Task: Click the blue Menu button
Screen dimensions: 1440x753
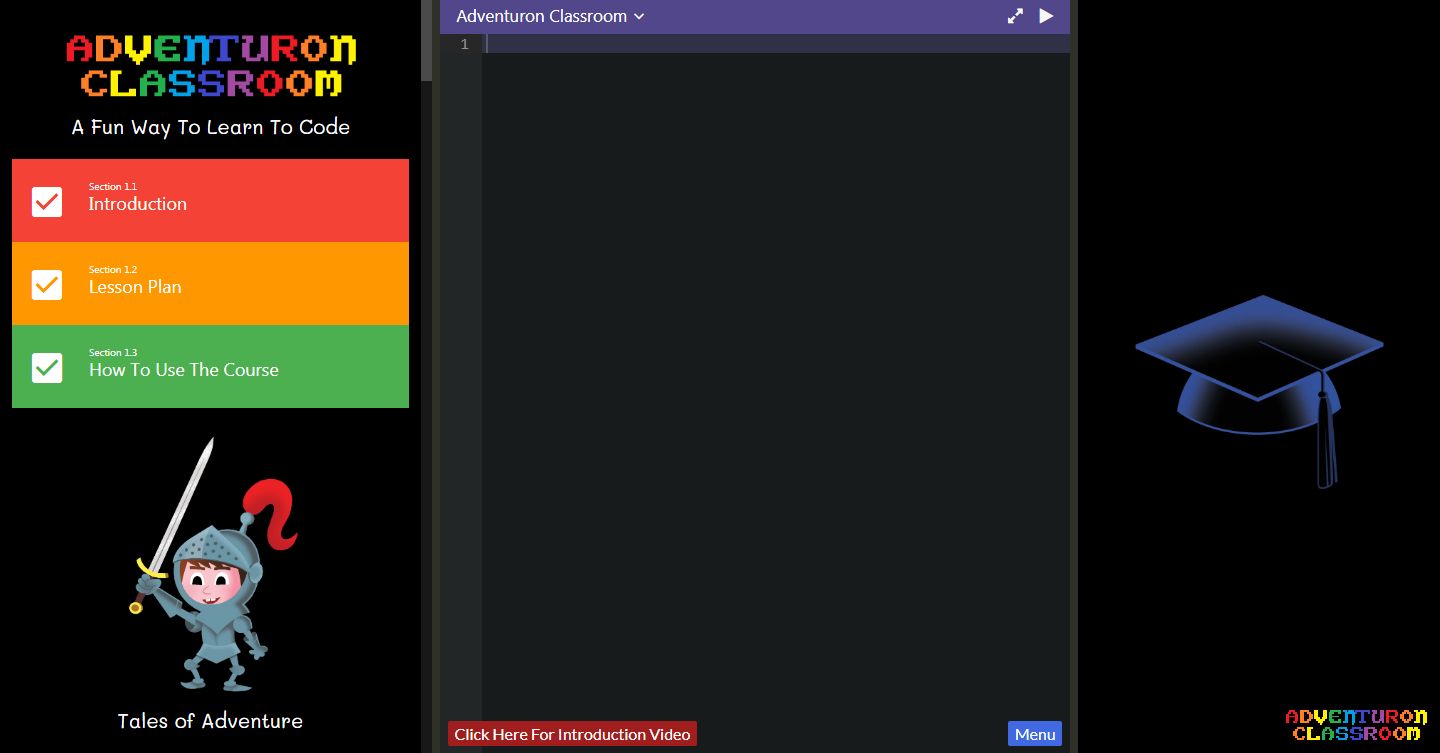Action: 1035,734
